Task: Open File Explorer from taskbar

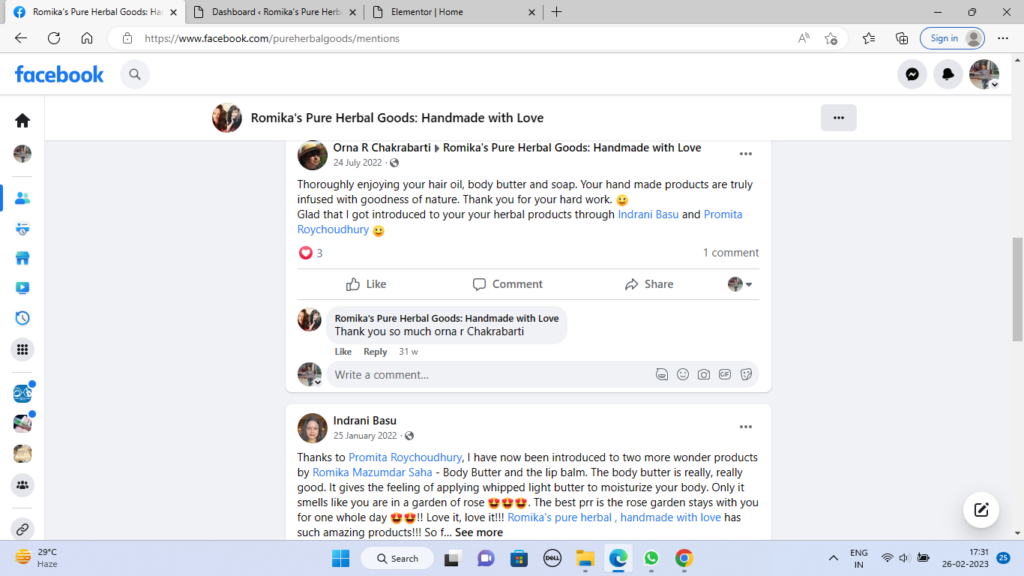Action: pyautogui.click(x=584, y=558)
